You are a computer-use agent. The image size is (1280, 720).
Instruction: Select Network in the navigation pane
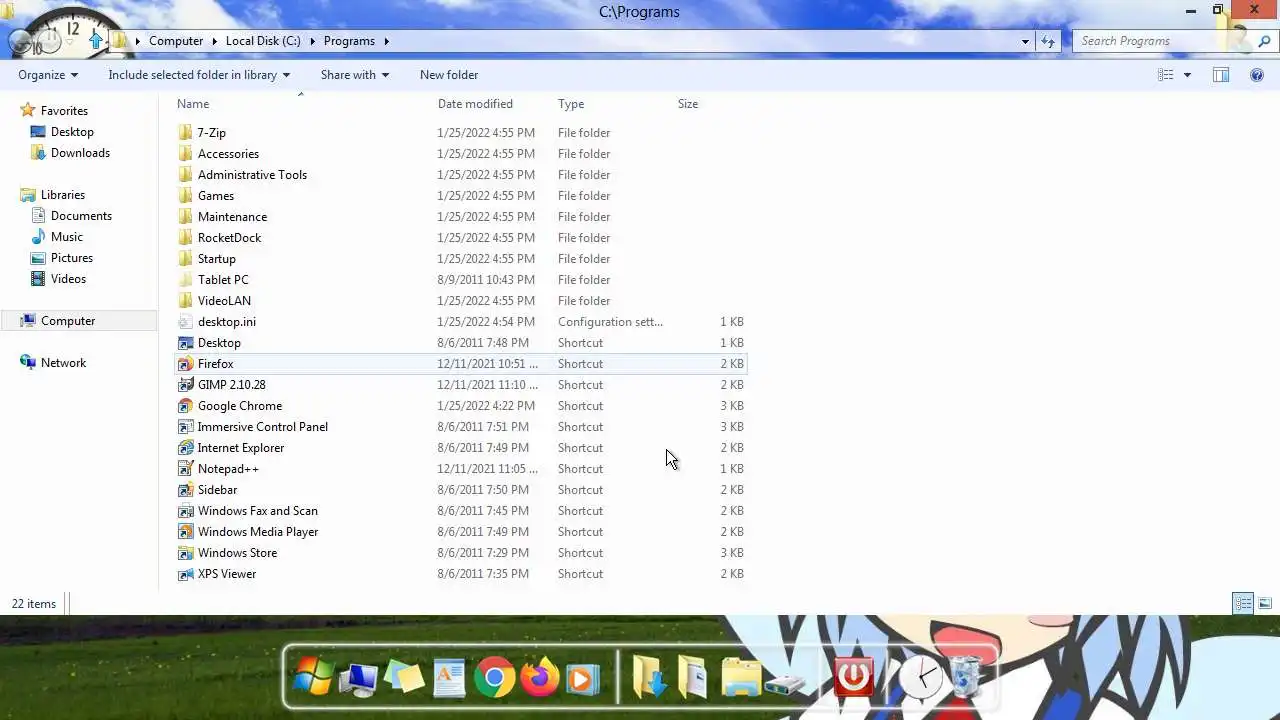pyautogui.click(x=63, y=363)
